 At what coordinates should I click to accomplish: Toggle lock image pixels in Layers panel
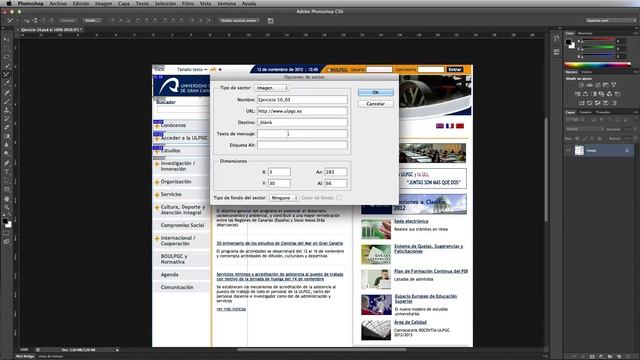pyautogui.click(x=584, y=139)
